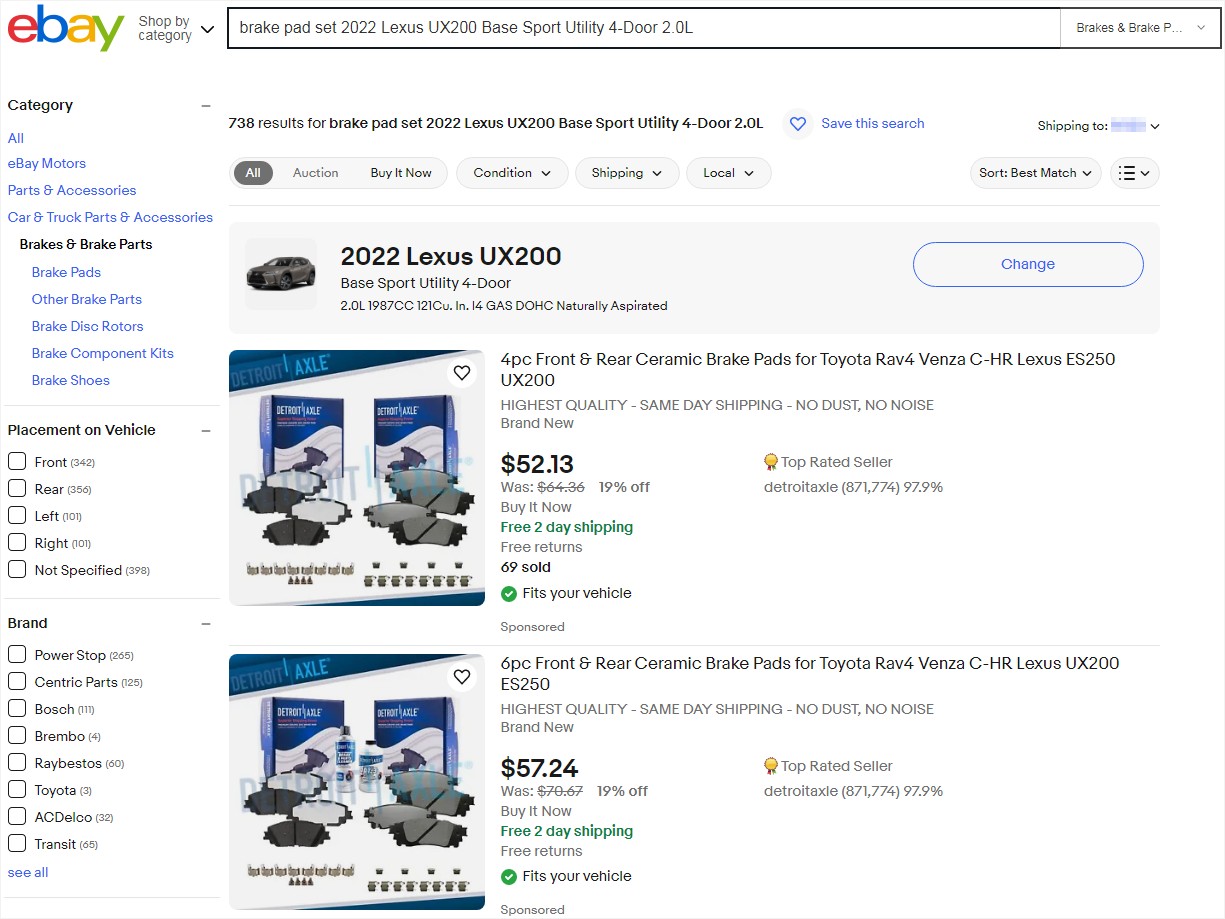The width and height of the screenshot is (1225, 919).
Task: Collapse the Placement on Vehicle section
Action: (206, 430)
